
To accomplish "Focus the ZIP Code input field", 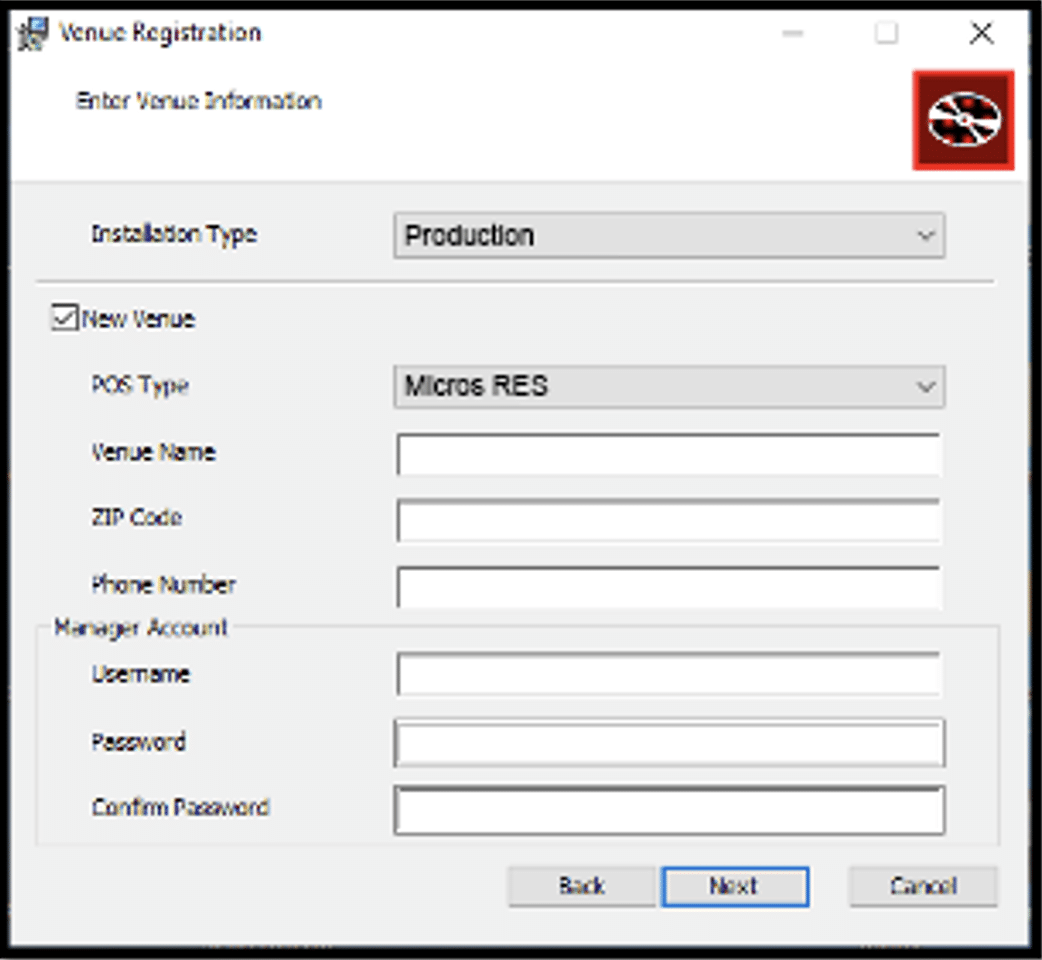I will click(669, 520).
